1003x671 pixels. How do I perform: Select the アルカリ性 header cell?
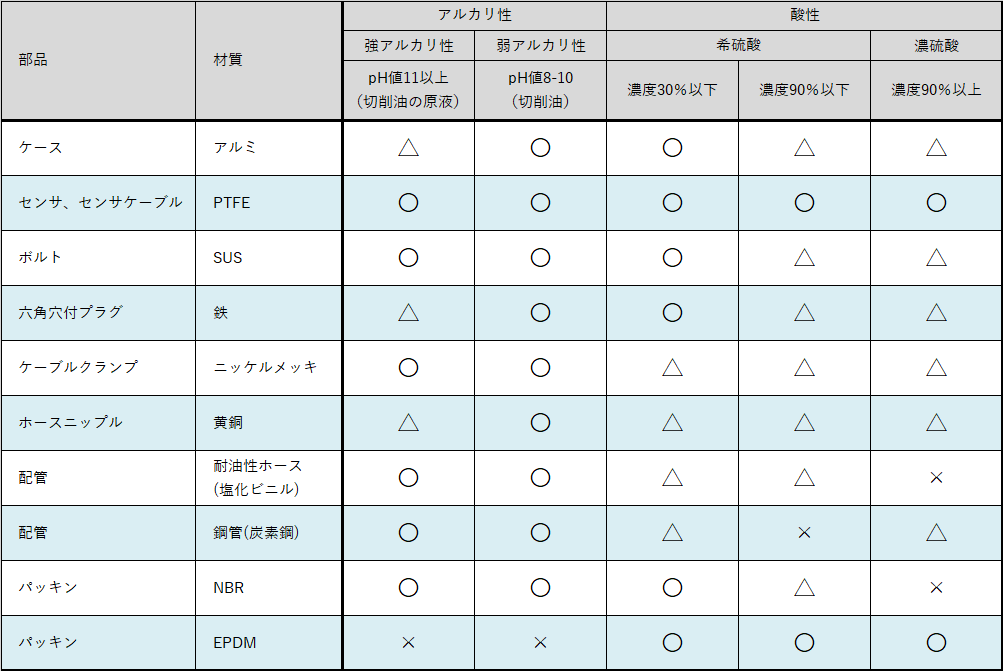475,15
